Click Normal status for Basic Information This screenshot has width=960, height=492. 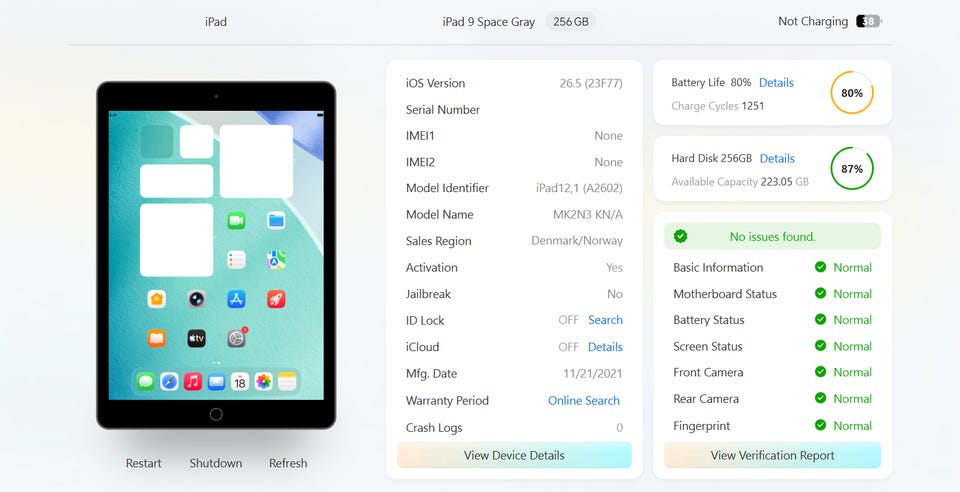[x=852, y=267]
